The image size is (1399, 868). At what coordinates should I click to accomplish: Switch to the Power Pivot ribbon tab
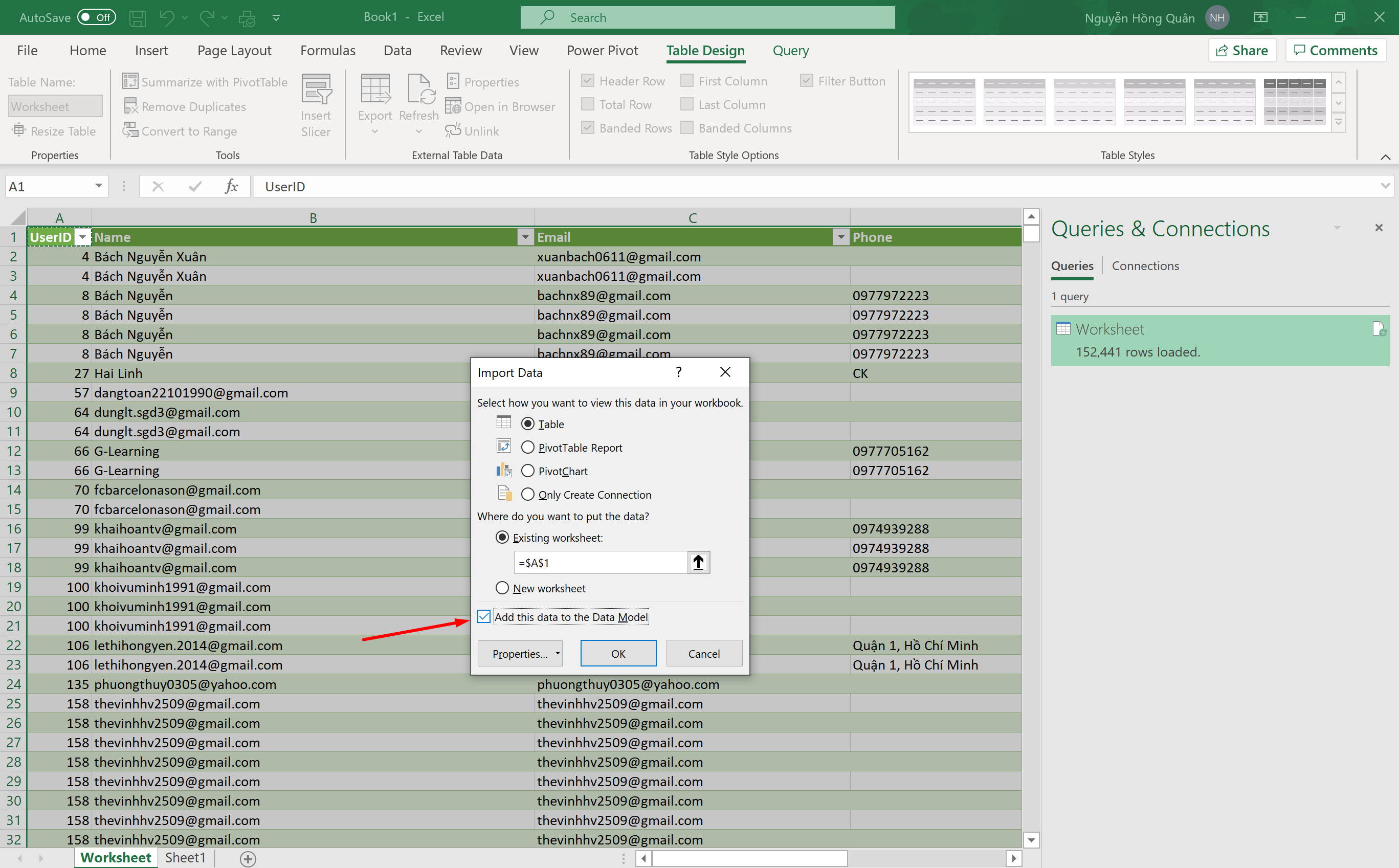coord(602,51)
